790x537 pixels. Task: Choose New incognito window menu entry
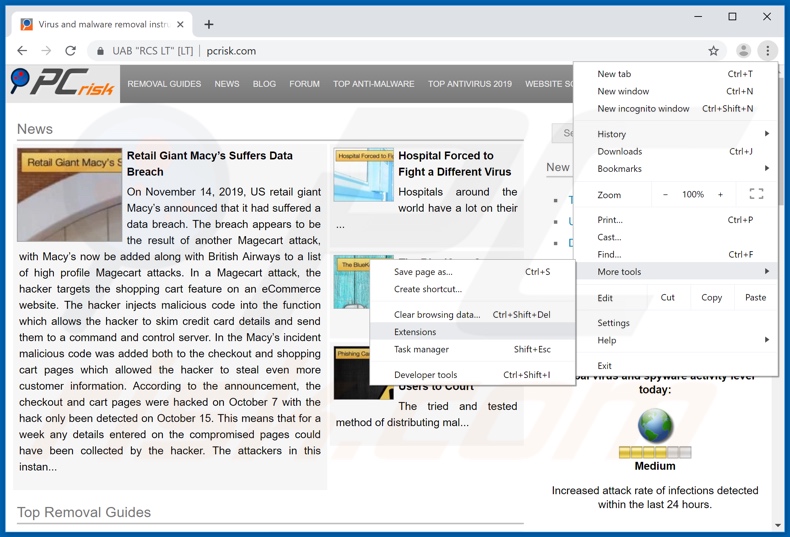[643, 109]
